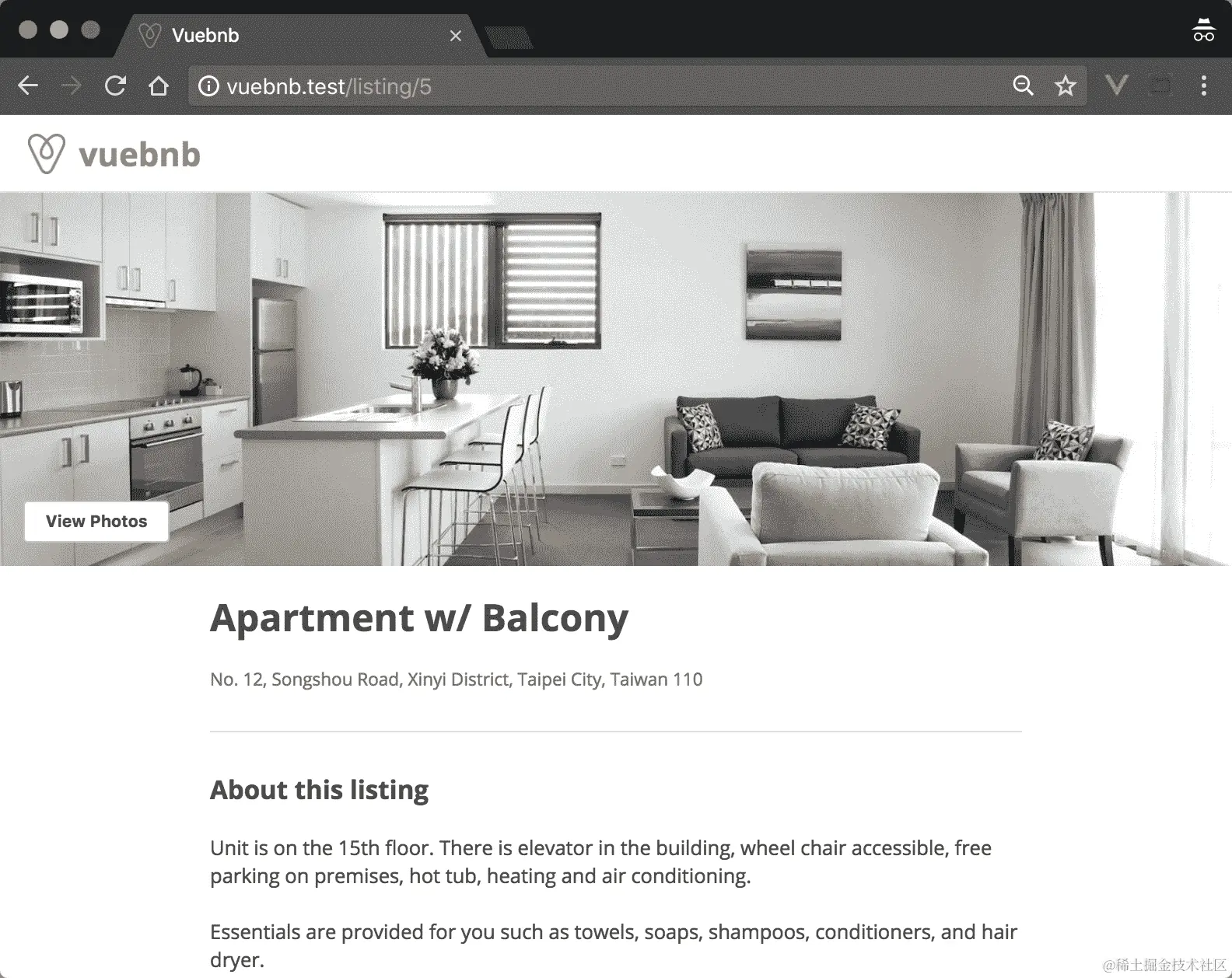Click the forward navigation arrow
The image size is (1232, 978).
tap(72, 86)
